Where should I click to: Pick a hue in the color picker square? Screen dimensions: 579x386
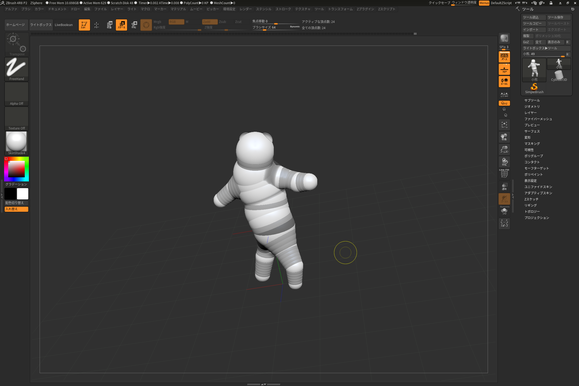16,169
